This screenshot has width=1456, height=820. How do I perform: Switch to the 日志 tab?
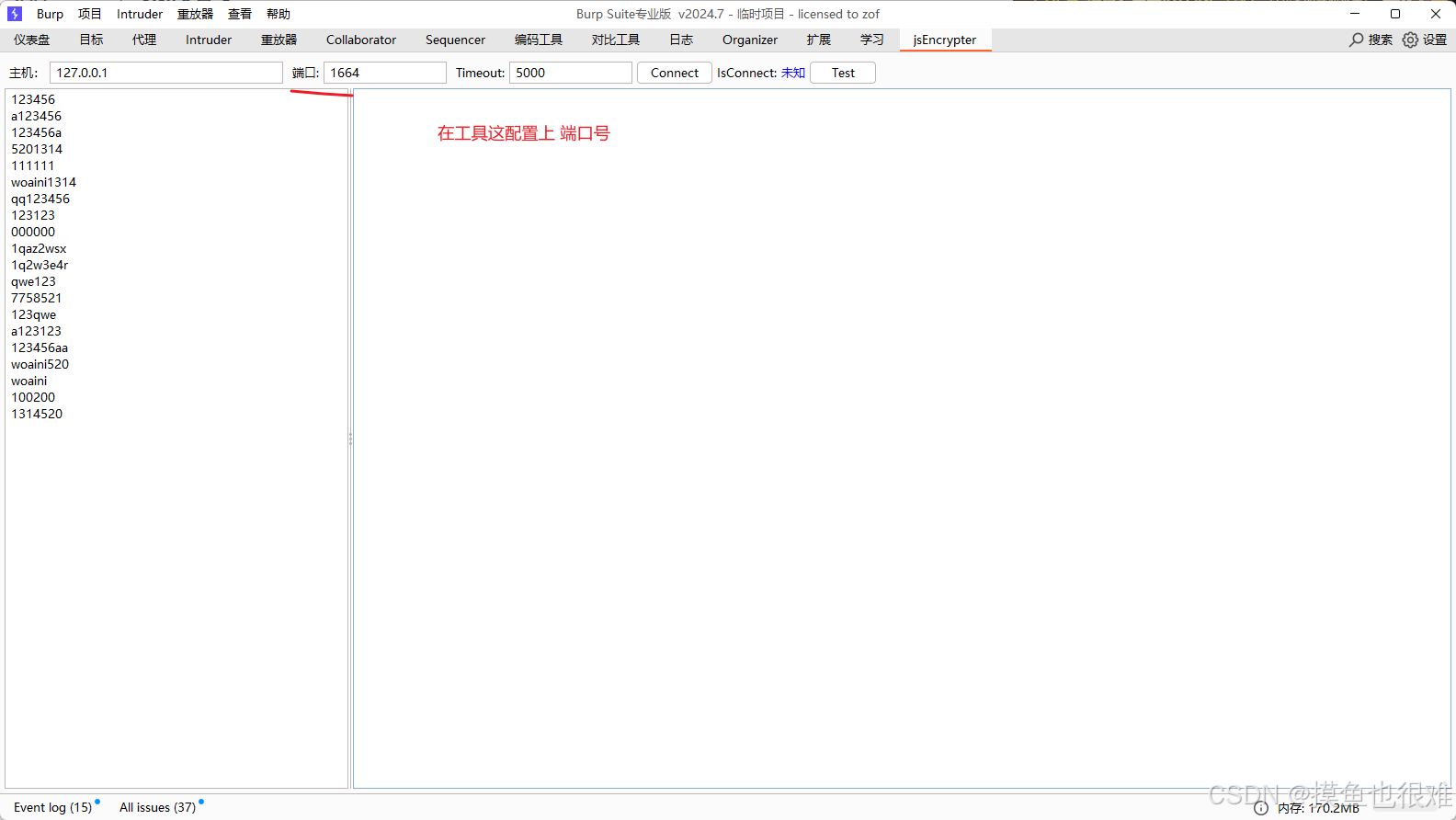pos(681,40)
